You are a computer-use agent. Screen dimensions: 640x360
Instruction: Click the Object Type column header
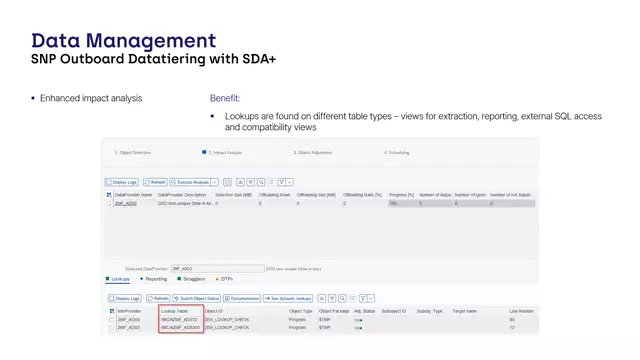point(300,311)
